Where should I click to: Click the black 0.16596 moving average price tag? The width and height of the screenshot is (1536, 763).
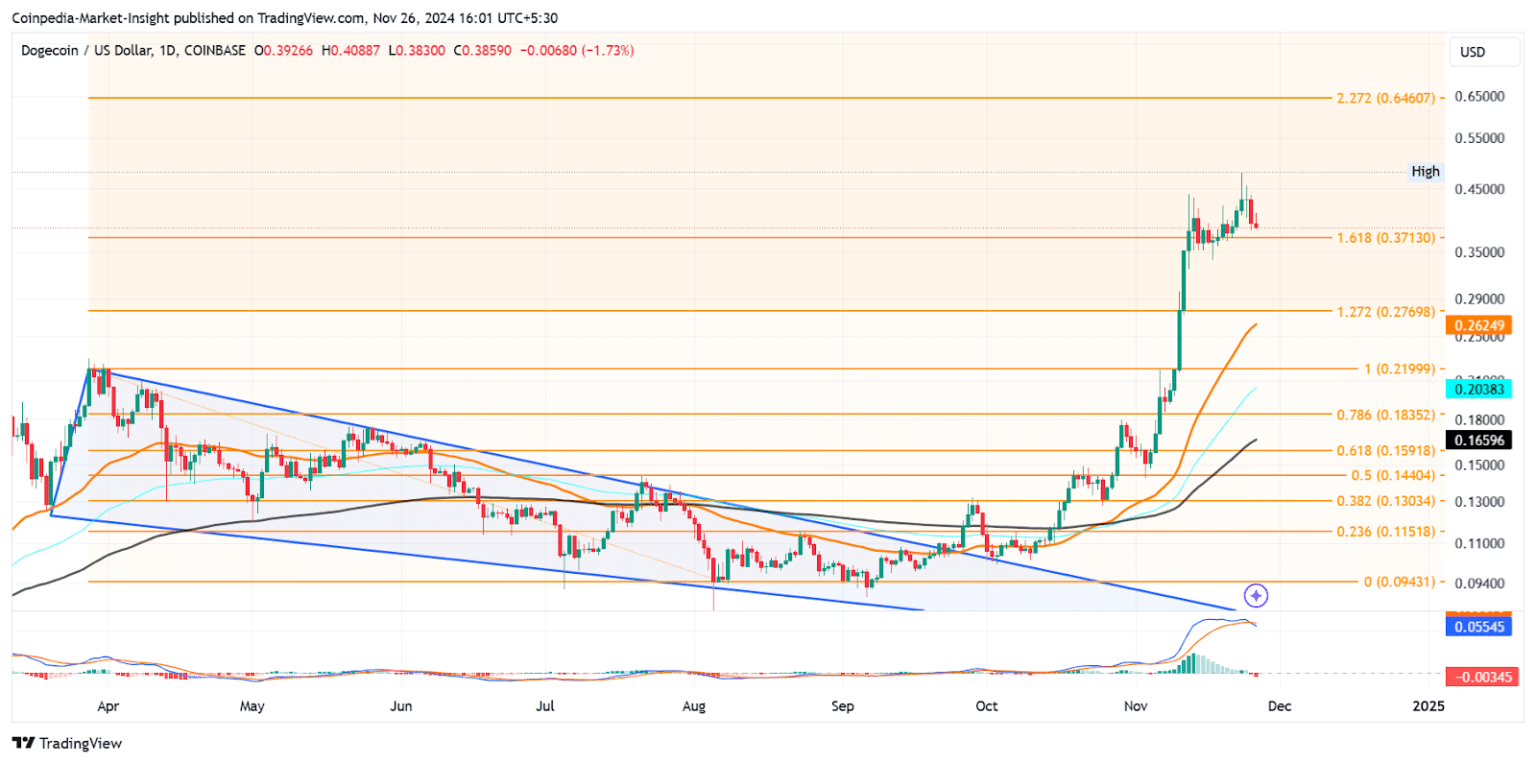1479,439
